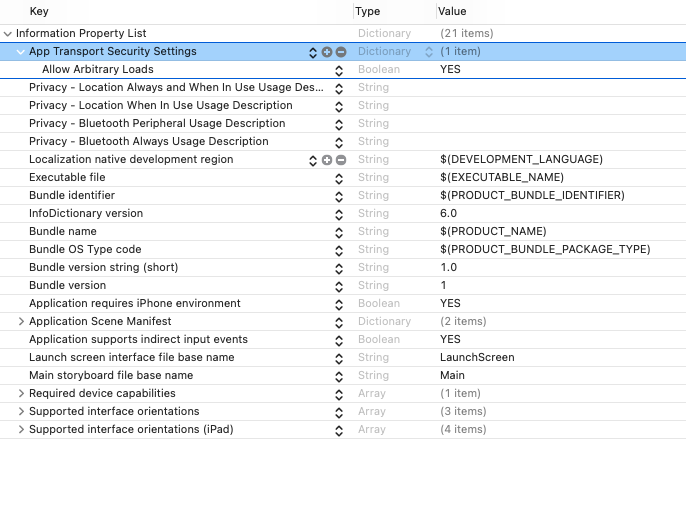This screenshot has width=686, height=521.
Task: Select the Allow Arbitrary Loads key
Action: 98,70
